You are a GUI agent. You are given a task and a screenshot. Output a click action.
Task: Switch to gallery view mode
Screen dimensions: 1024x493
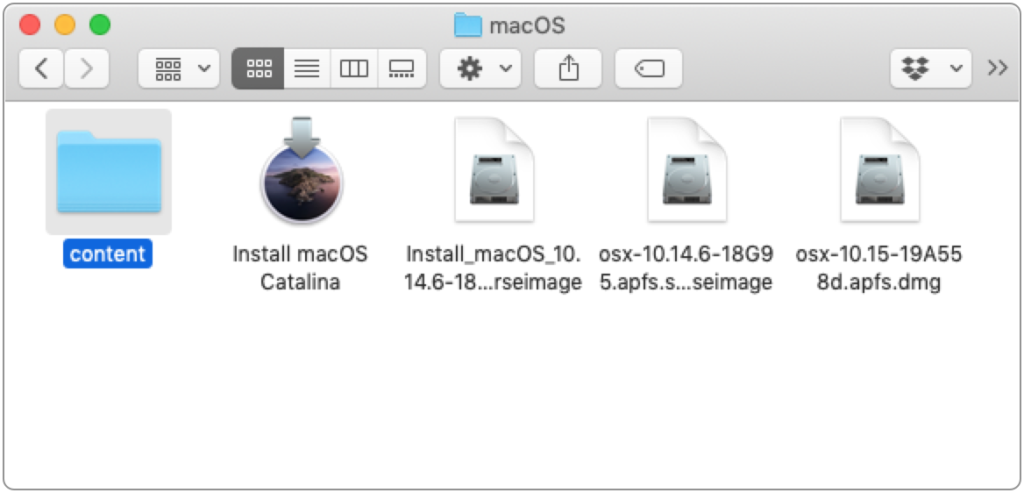coord(402,68)
